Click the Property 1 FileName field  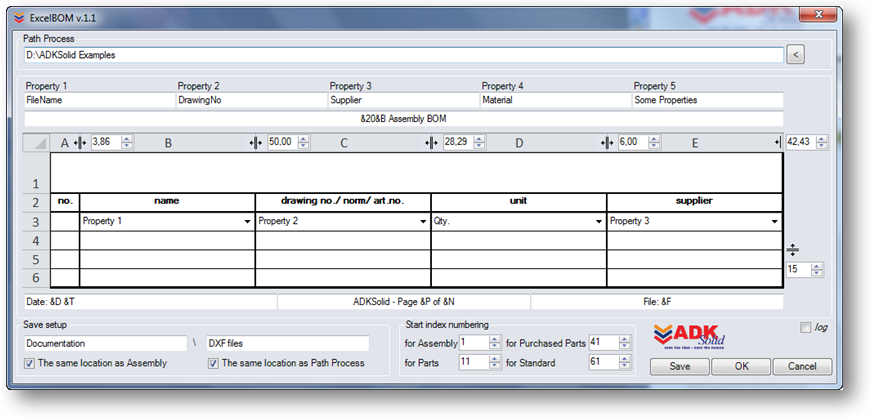[x=99, y=101]
